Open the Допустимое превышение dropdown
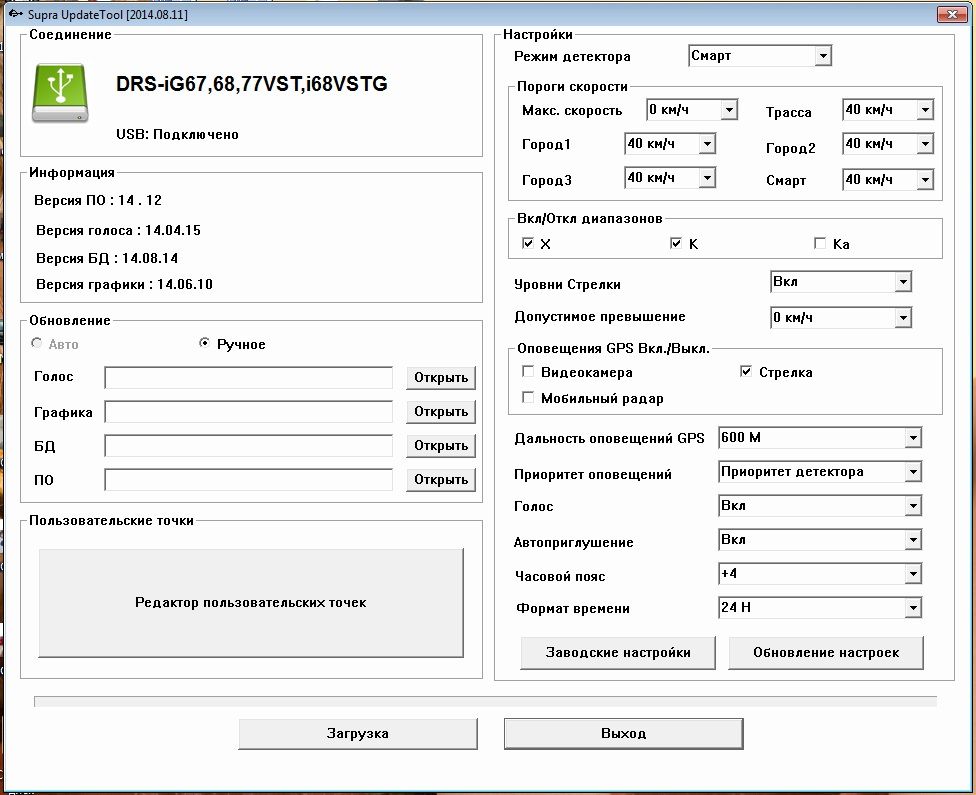Screen dimensions: 976x795 click(x=841, y=318)
